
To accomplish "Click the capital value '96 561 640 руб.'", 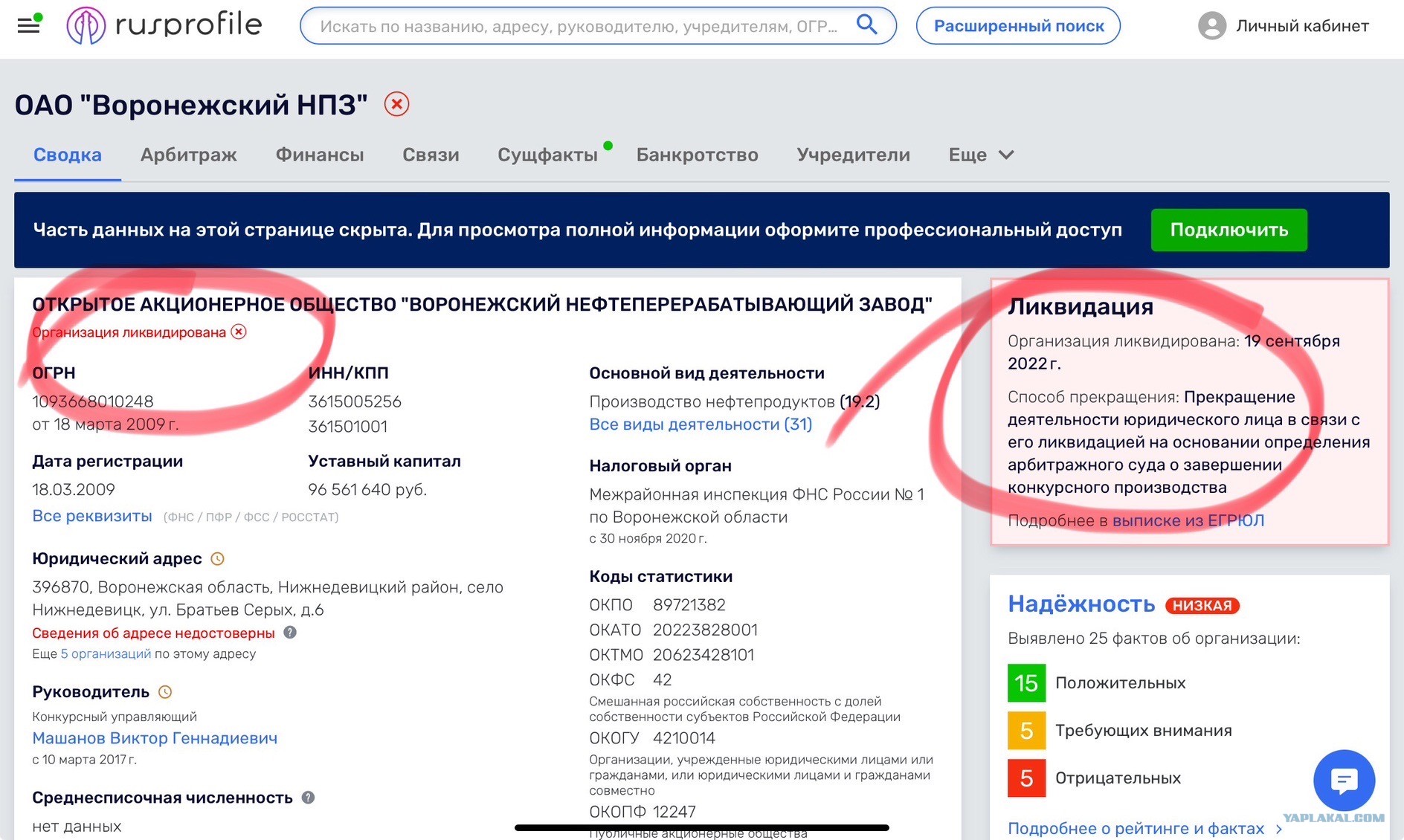I will (367, 490).
